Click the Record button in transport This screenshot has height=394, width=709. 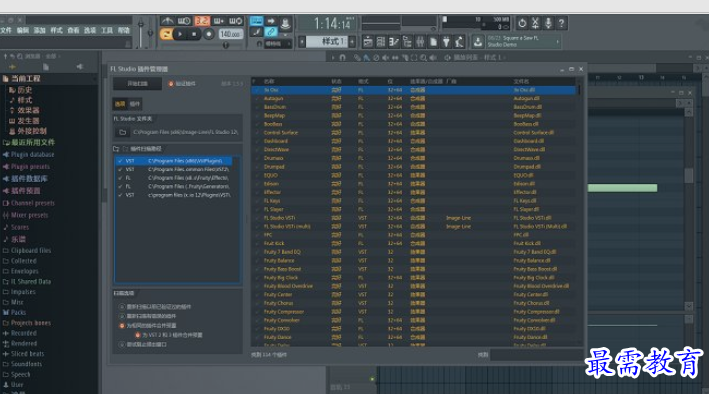coord(208,34)
